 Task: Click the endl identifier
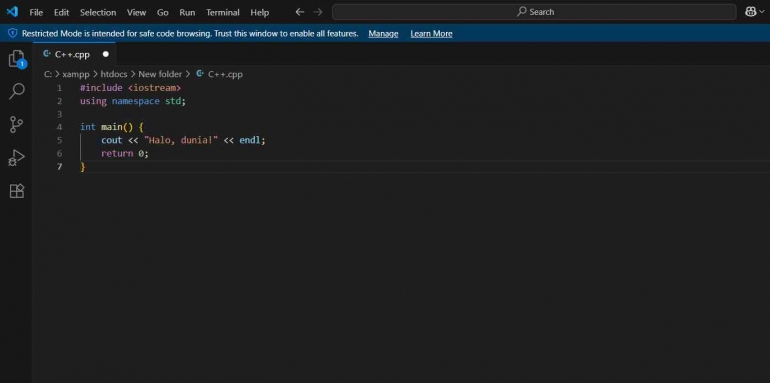coord(249,140)
